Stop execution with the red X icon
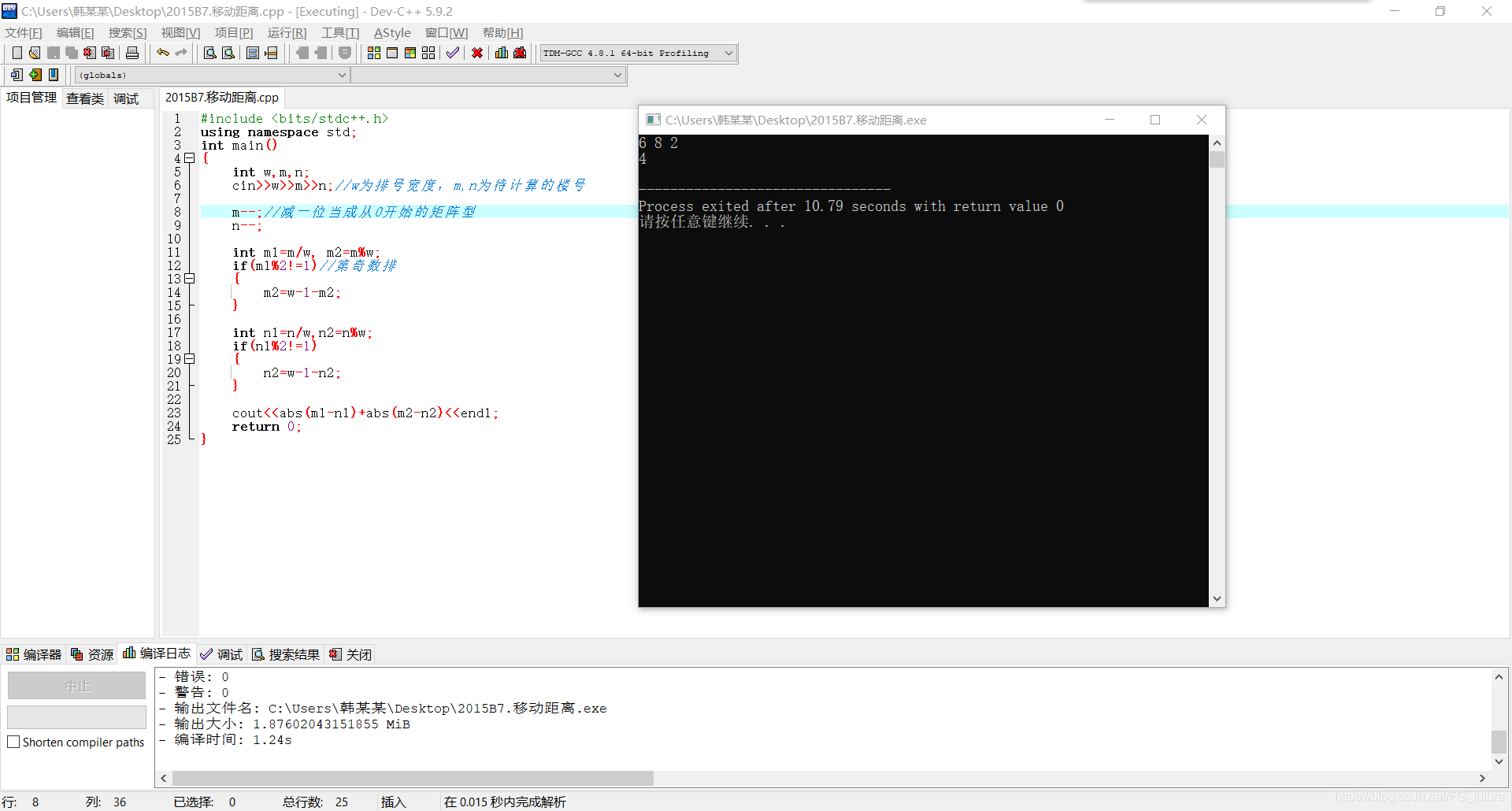 coord(477,53)
